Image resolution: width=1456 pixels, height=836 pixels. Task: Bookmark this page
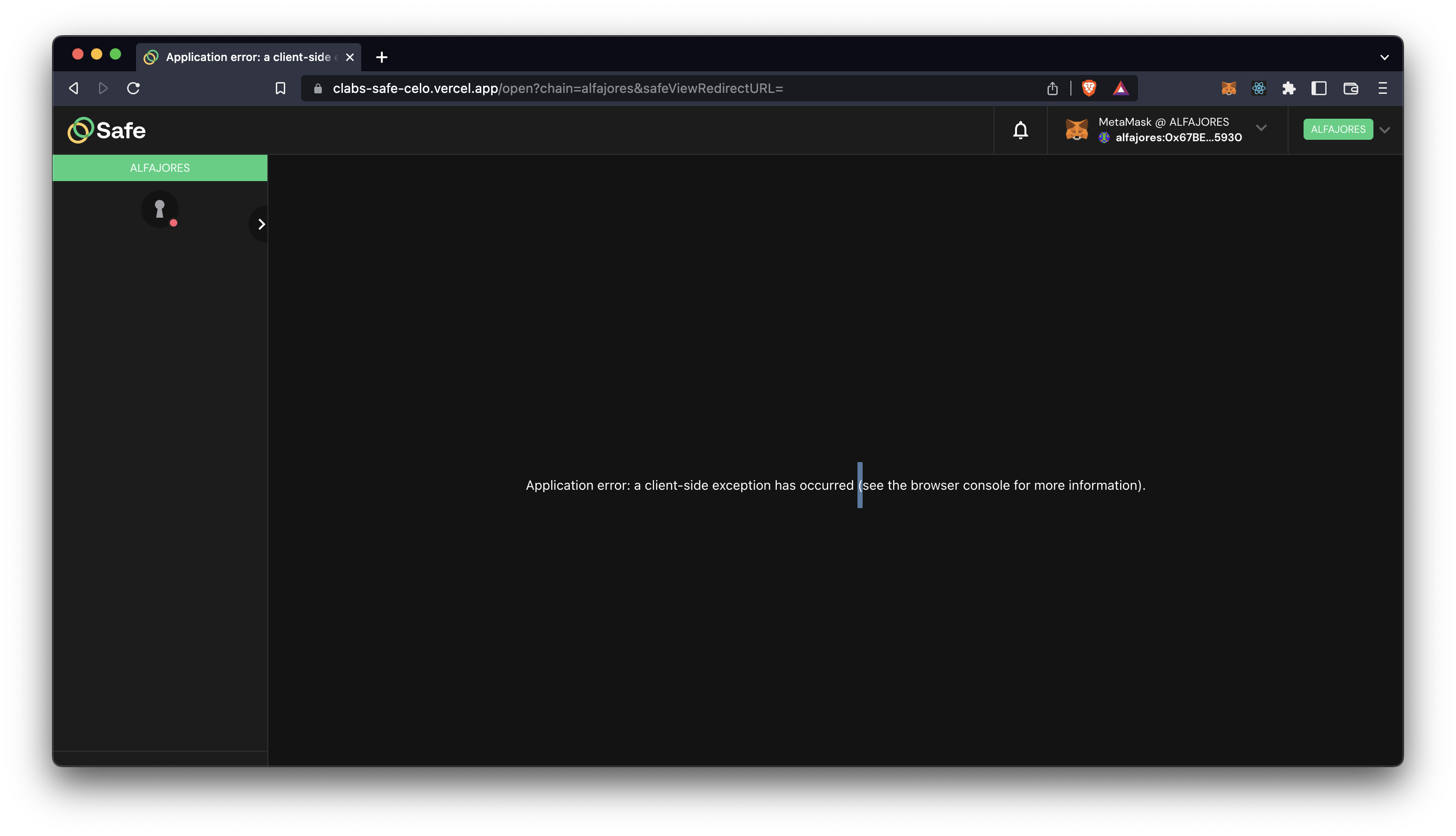pyautogui.click(x=280, y=88)
